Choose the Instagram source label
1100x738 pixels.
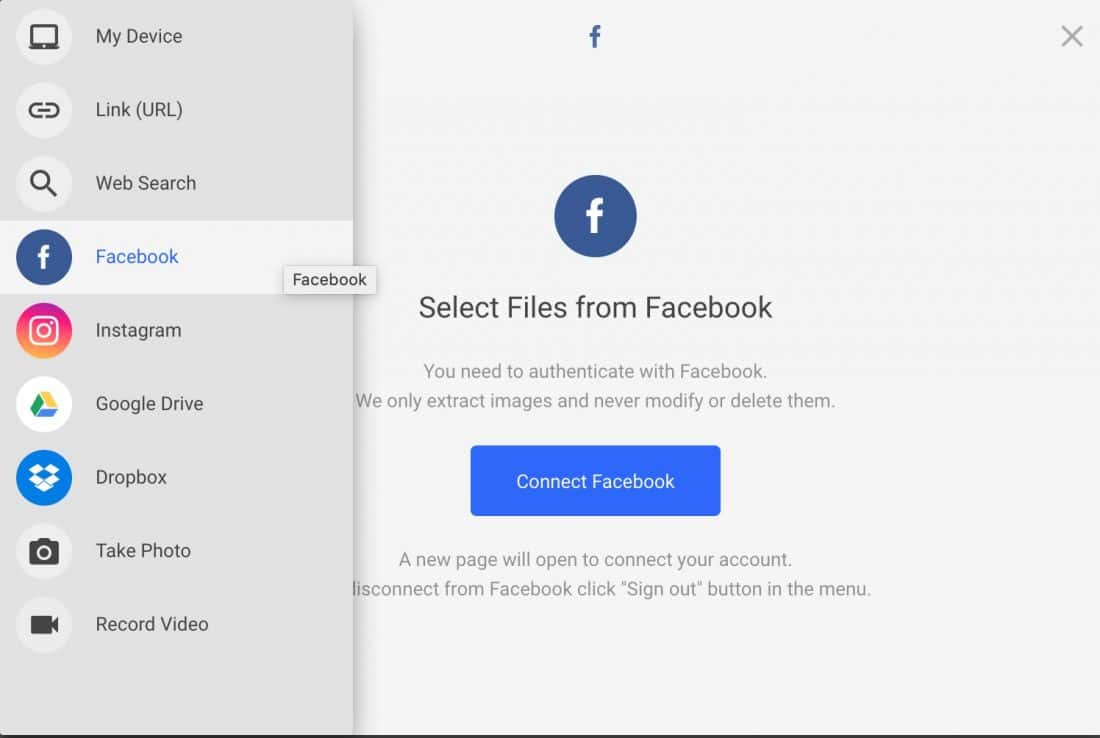(138, 330)
